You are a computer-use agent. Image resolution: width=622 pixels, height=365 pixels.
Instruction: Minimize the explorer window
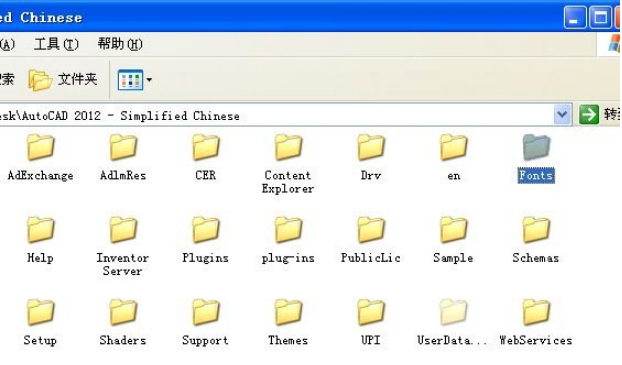click(575, 17)
